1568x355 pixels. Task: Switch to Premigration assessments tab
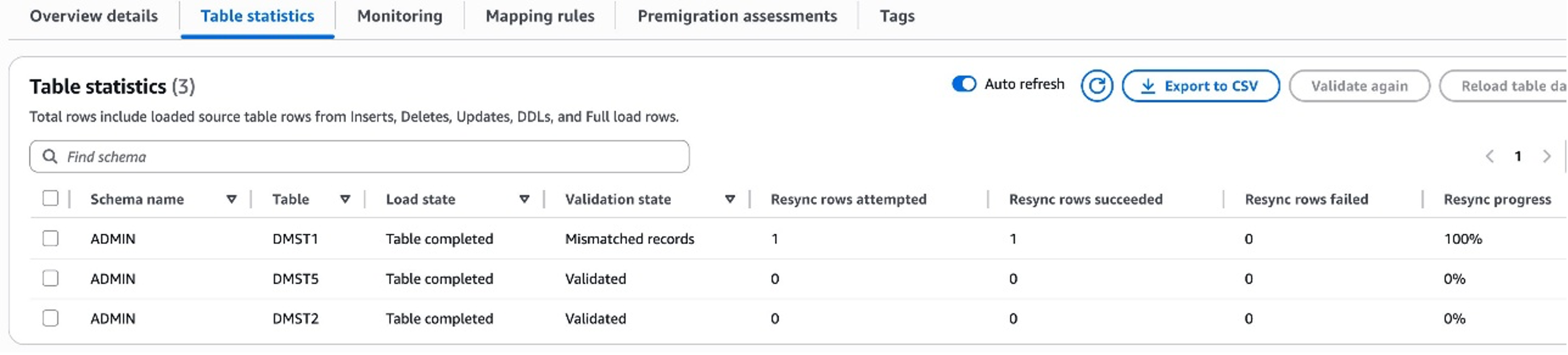point(737,16)
